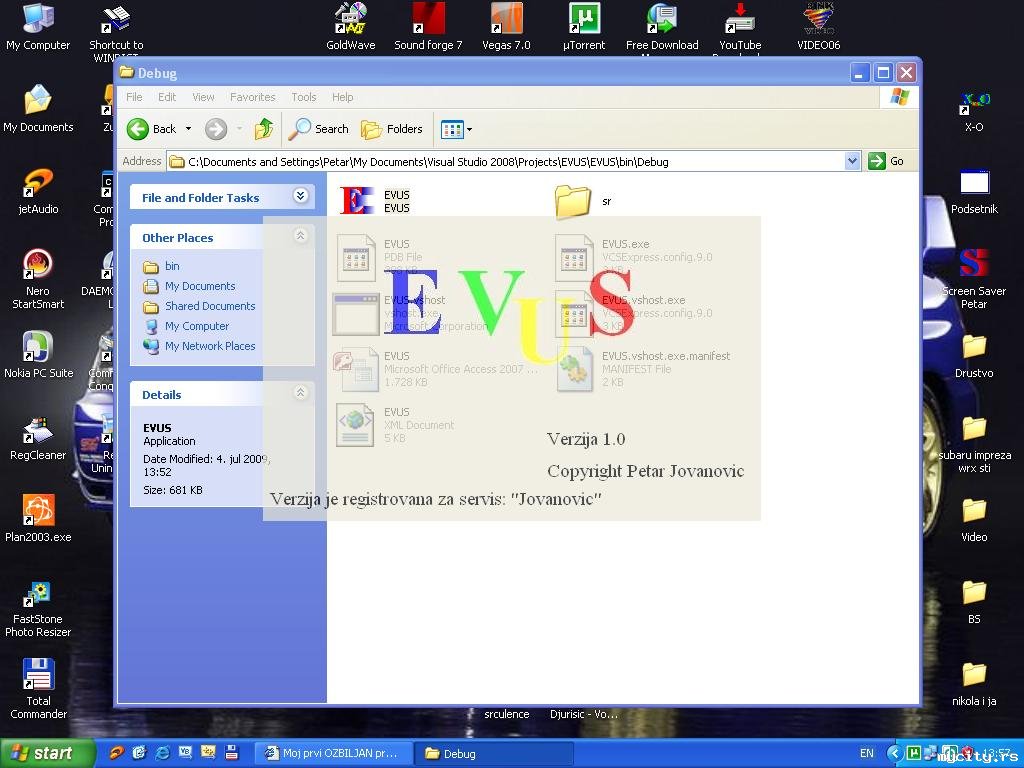Launch jetAudio from the desktop

point(38,191)
